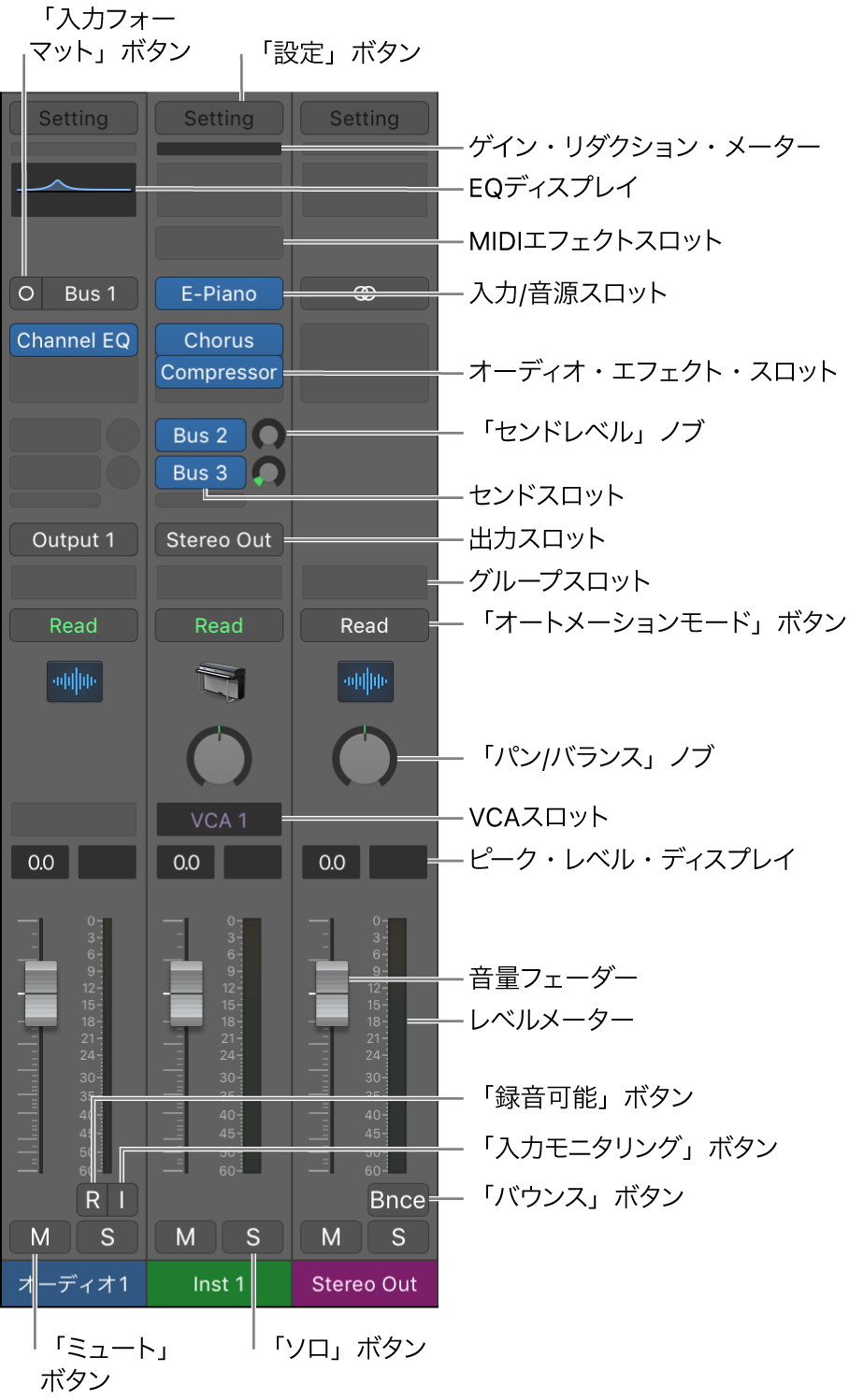Solo the Inst 1 channel
This screenshot has height=1400, width=863.
tap(252, 1237)
